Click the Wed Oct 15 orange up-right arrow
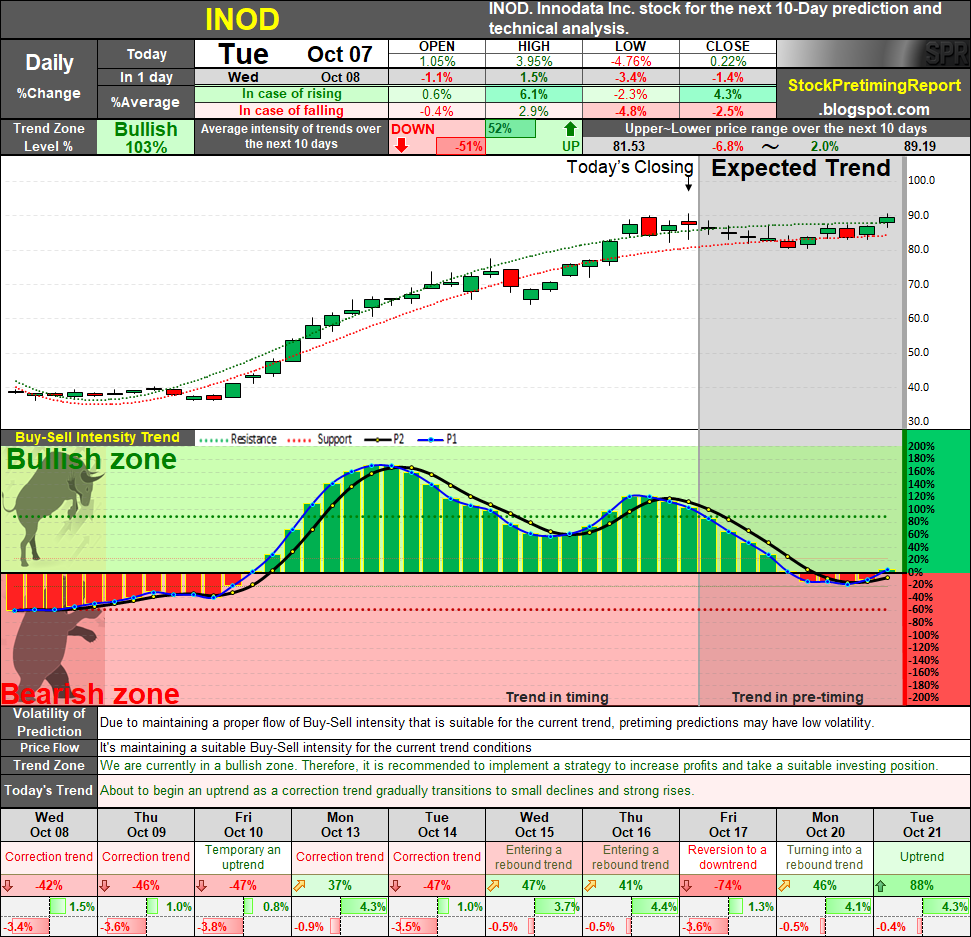 coord(493,886)
